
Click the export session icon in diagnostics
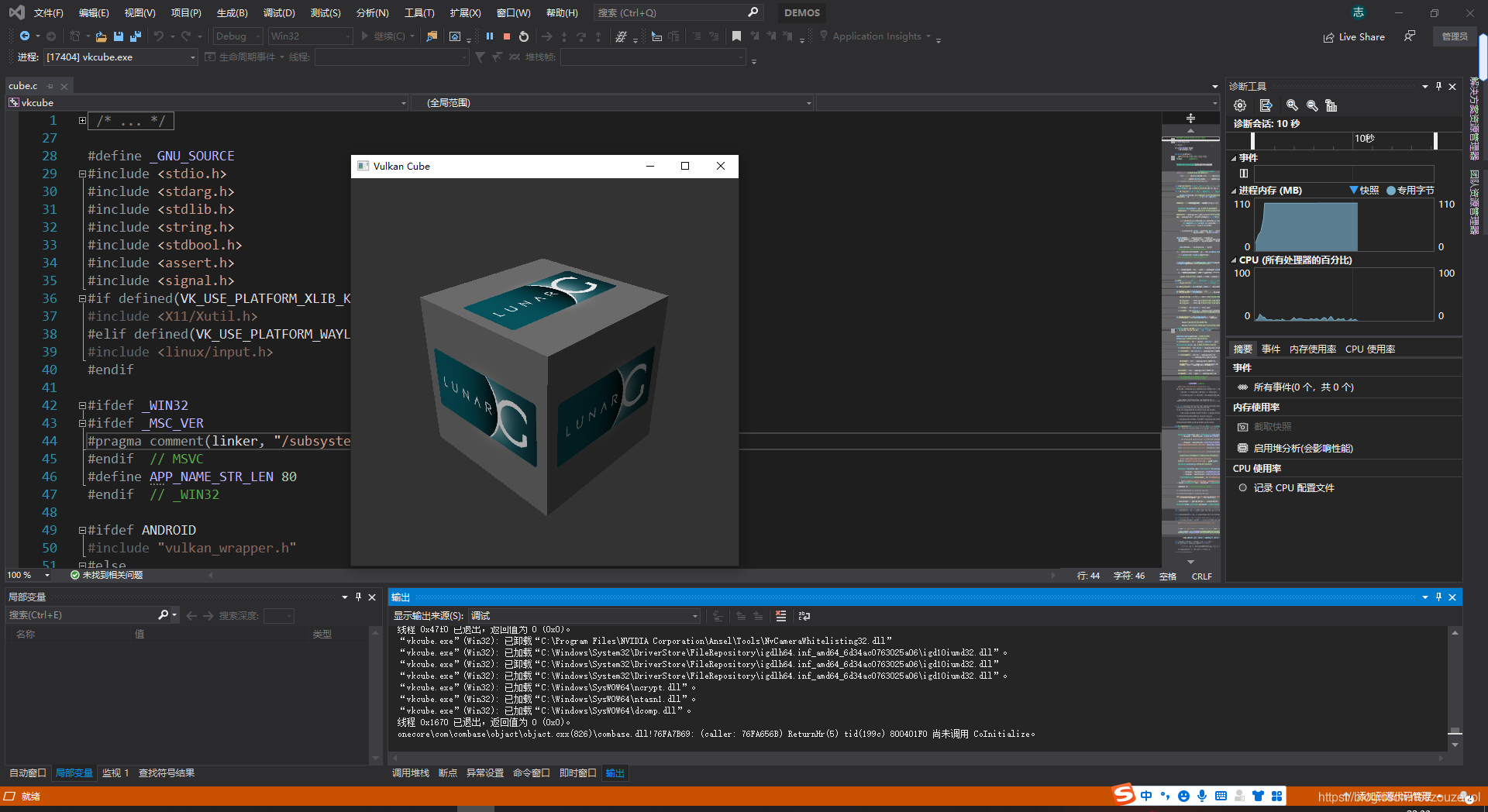click(x=1266, y=105)
